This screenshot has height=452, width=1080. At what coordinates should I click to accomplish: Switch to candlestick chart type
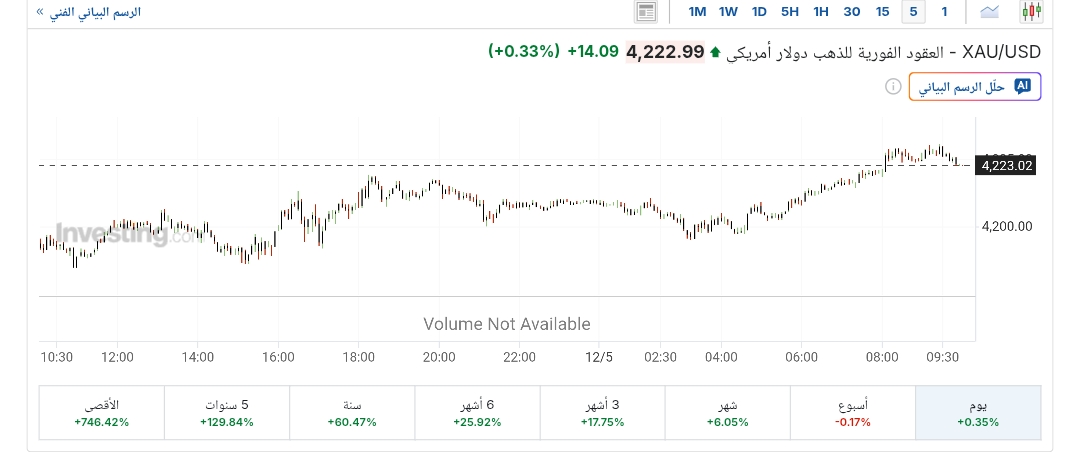pyautogui.click(x=1032, y=12)
